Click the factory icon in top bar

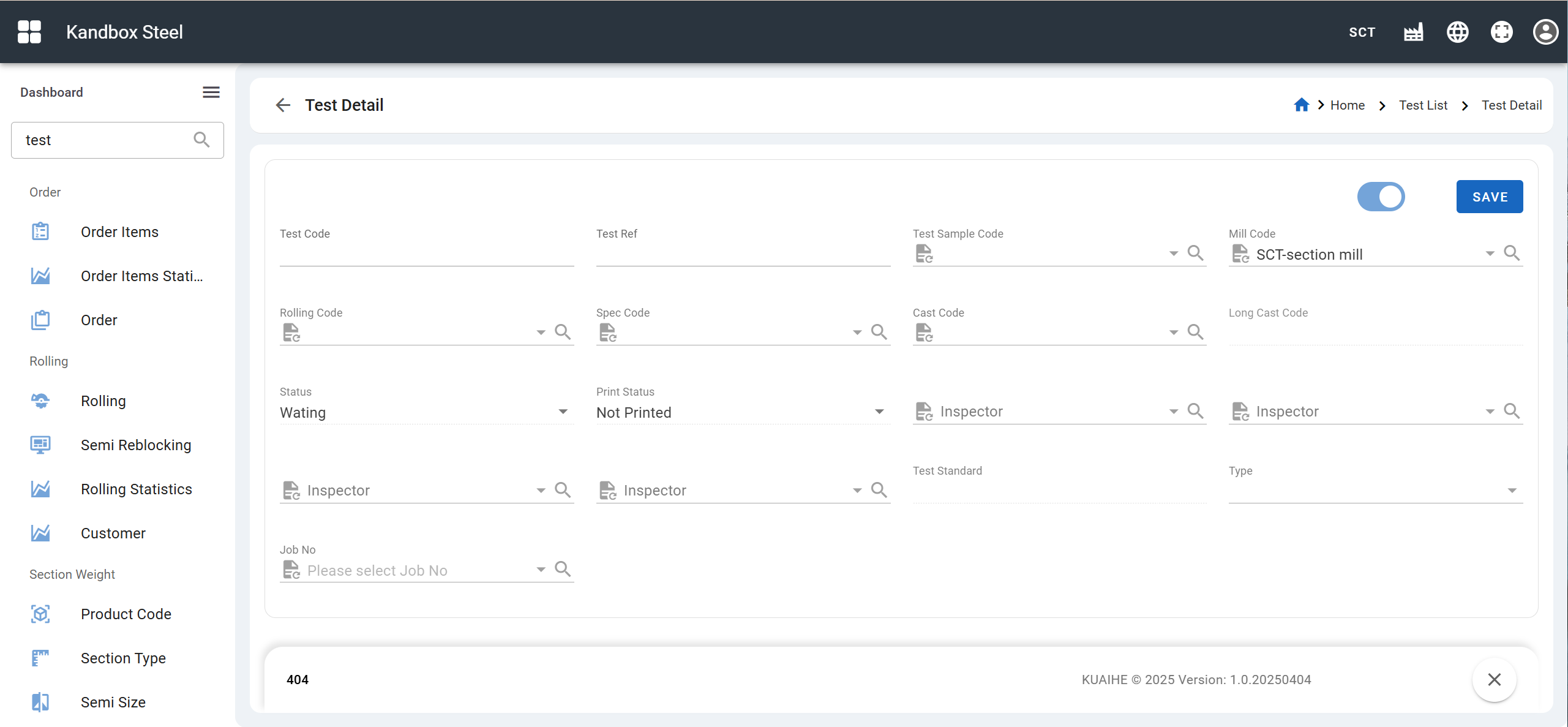(1413, 32)
